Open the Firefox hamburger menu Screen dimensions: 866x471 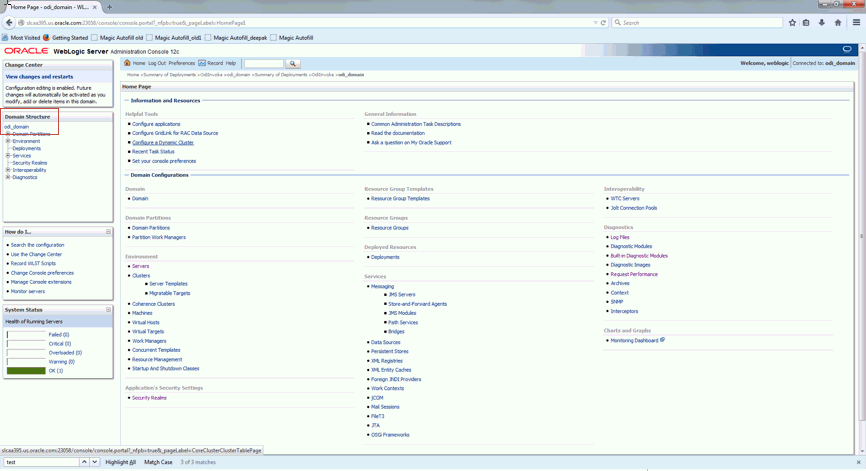[x=857, y=23]
